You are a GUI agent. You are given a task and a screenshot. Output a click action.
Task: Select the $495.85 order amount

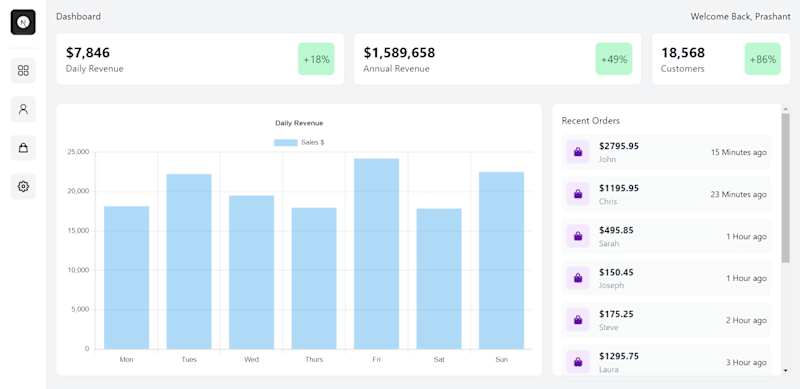pyautogui.click(x=616, y=230)
